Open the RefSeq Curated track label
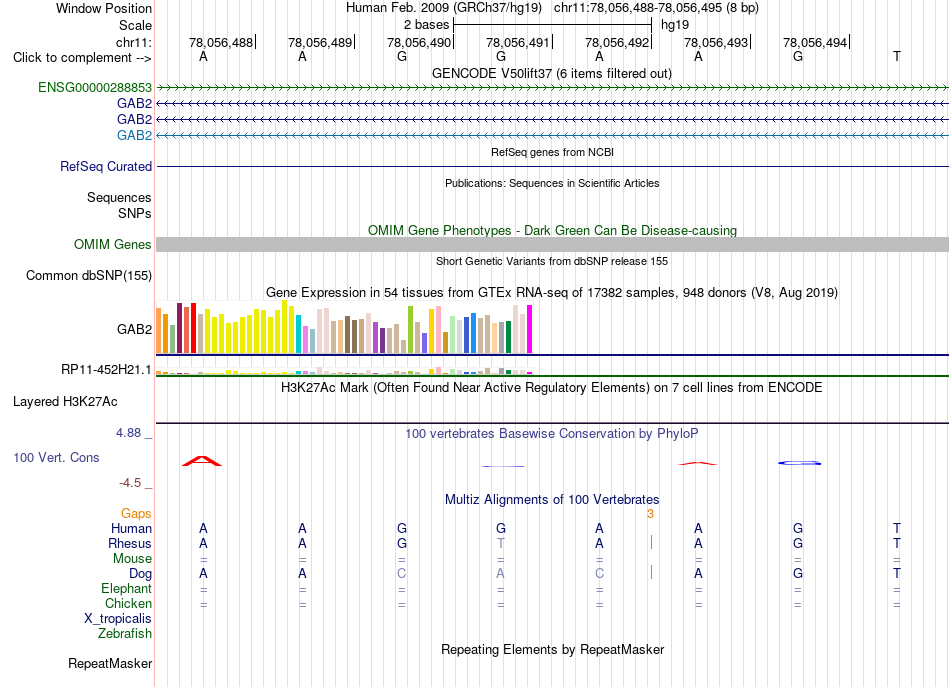Image resolution: width=950 pixels, height=687 pixels. [x=106, y=166]
